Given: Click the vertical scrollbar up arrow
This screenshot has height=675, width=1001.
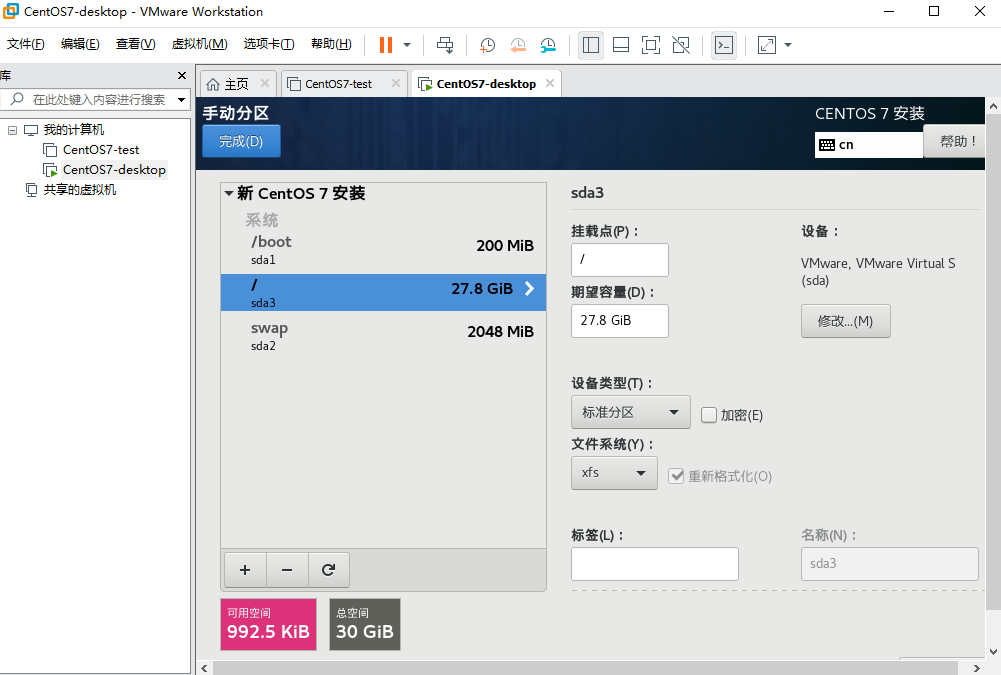Looking at the screenshot, I should (993, 105).
